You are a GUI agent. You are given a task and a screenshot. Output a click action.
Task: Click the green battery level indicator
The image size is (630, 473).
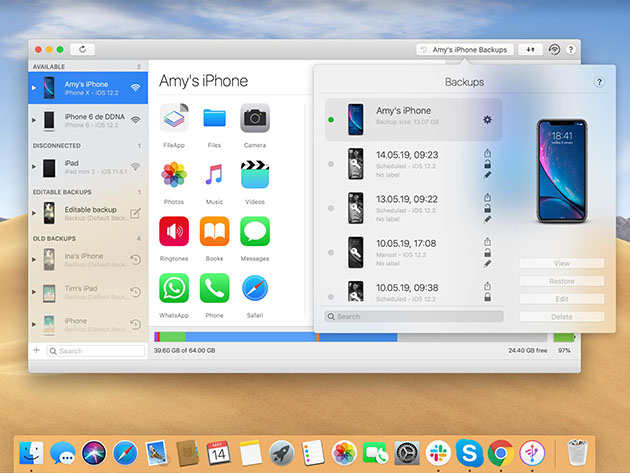point(564,337)
